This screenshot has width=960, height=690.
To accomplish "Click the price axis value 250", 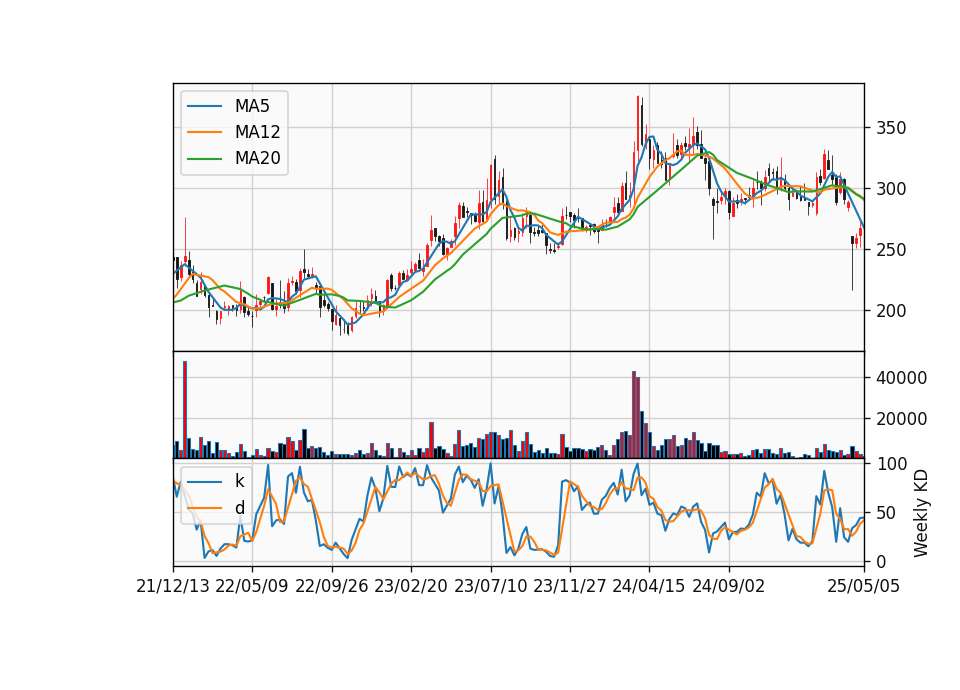I will (x=891, y=250).
